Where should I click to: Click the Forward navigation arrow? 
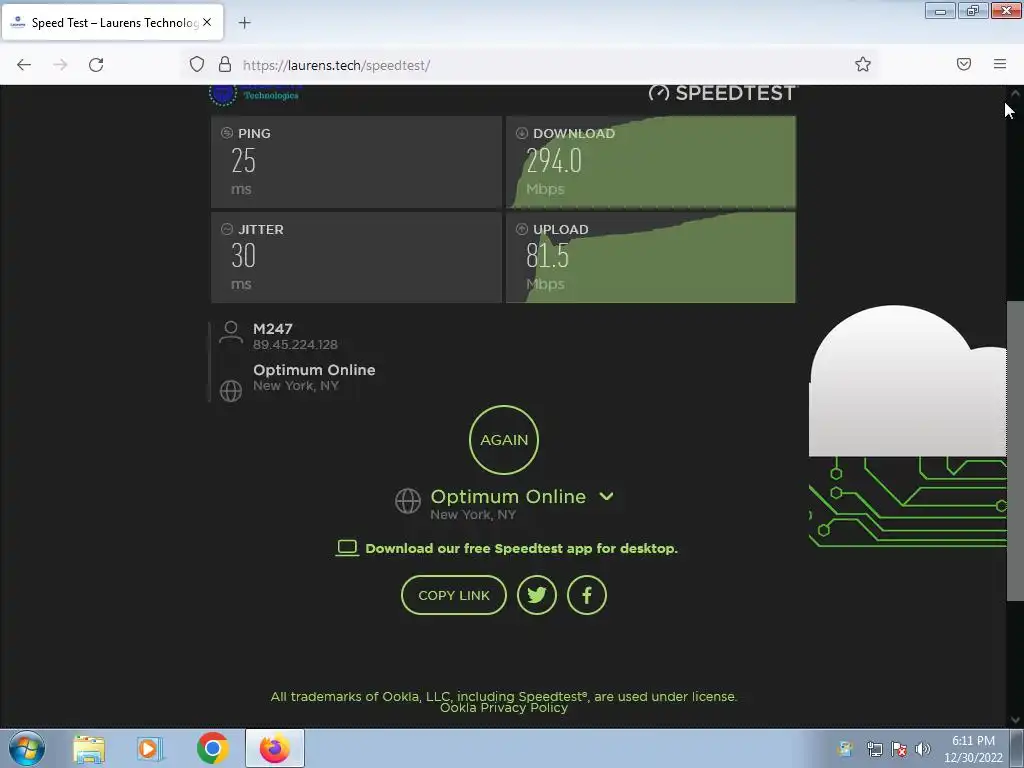60,65
